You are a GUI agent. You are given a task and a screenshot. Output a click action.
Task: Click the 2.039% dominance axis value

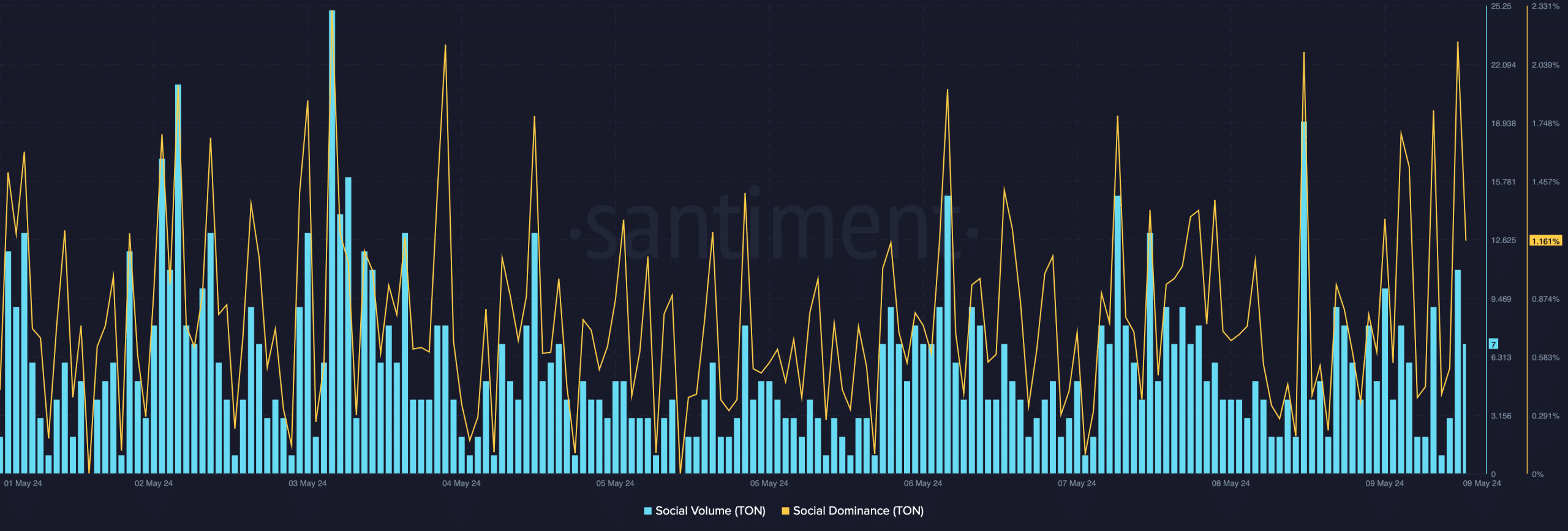1545,65
